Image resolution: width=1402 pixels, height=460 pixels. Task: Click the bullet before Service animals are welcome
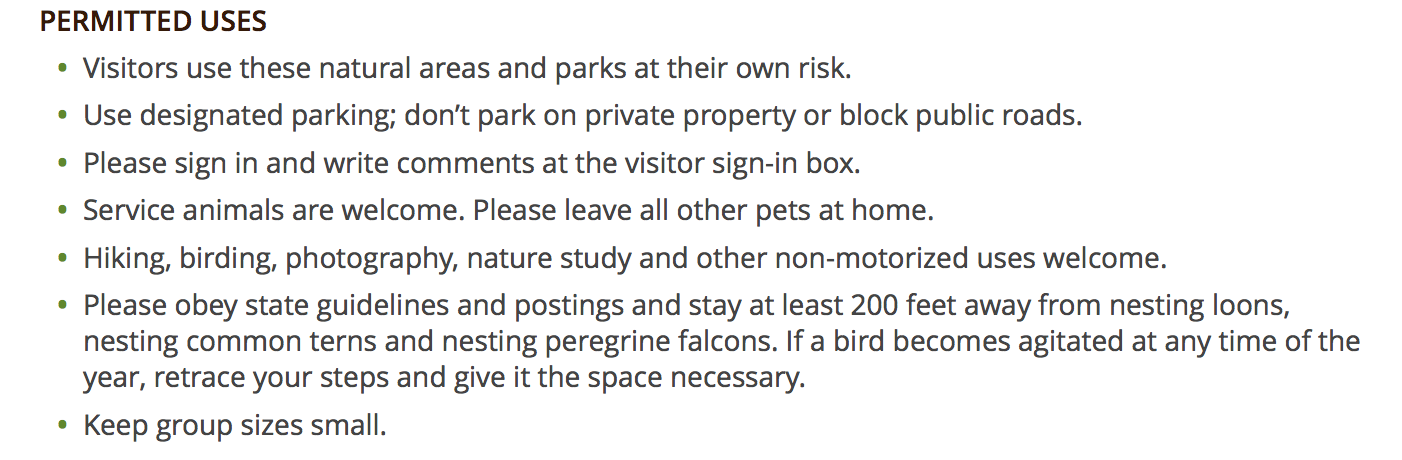[64, 212]
